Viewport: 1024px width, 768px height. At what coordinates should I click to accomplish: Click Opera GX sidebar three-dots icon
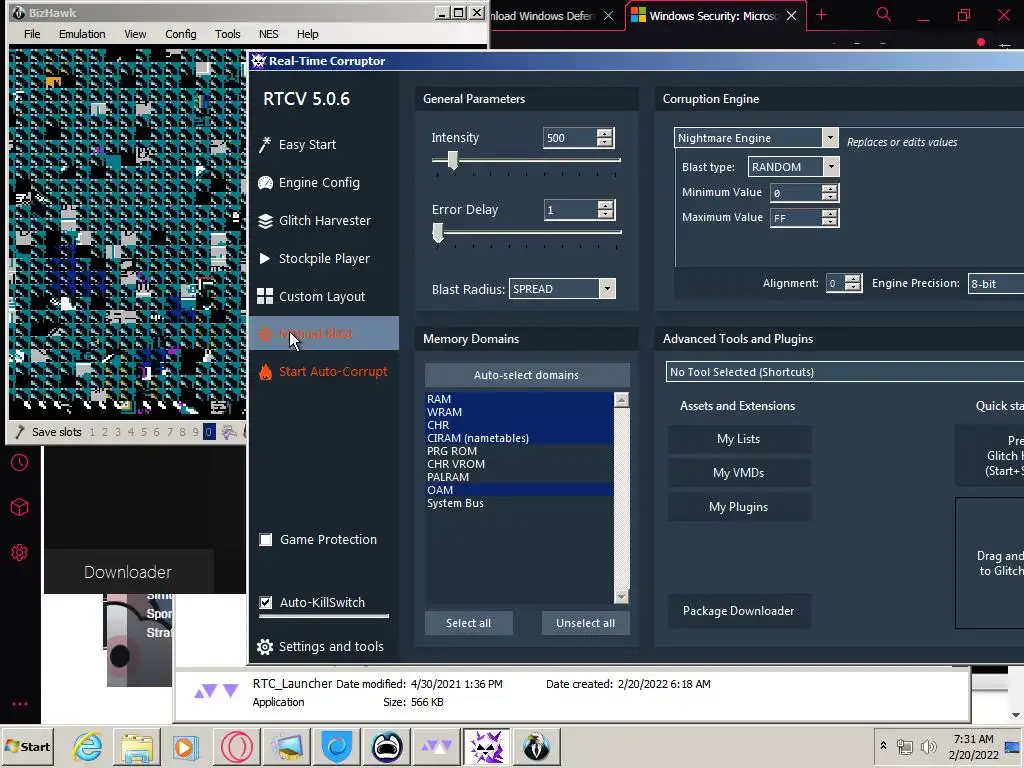click(x=20, y=704)
